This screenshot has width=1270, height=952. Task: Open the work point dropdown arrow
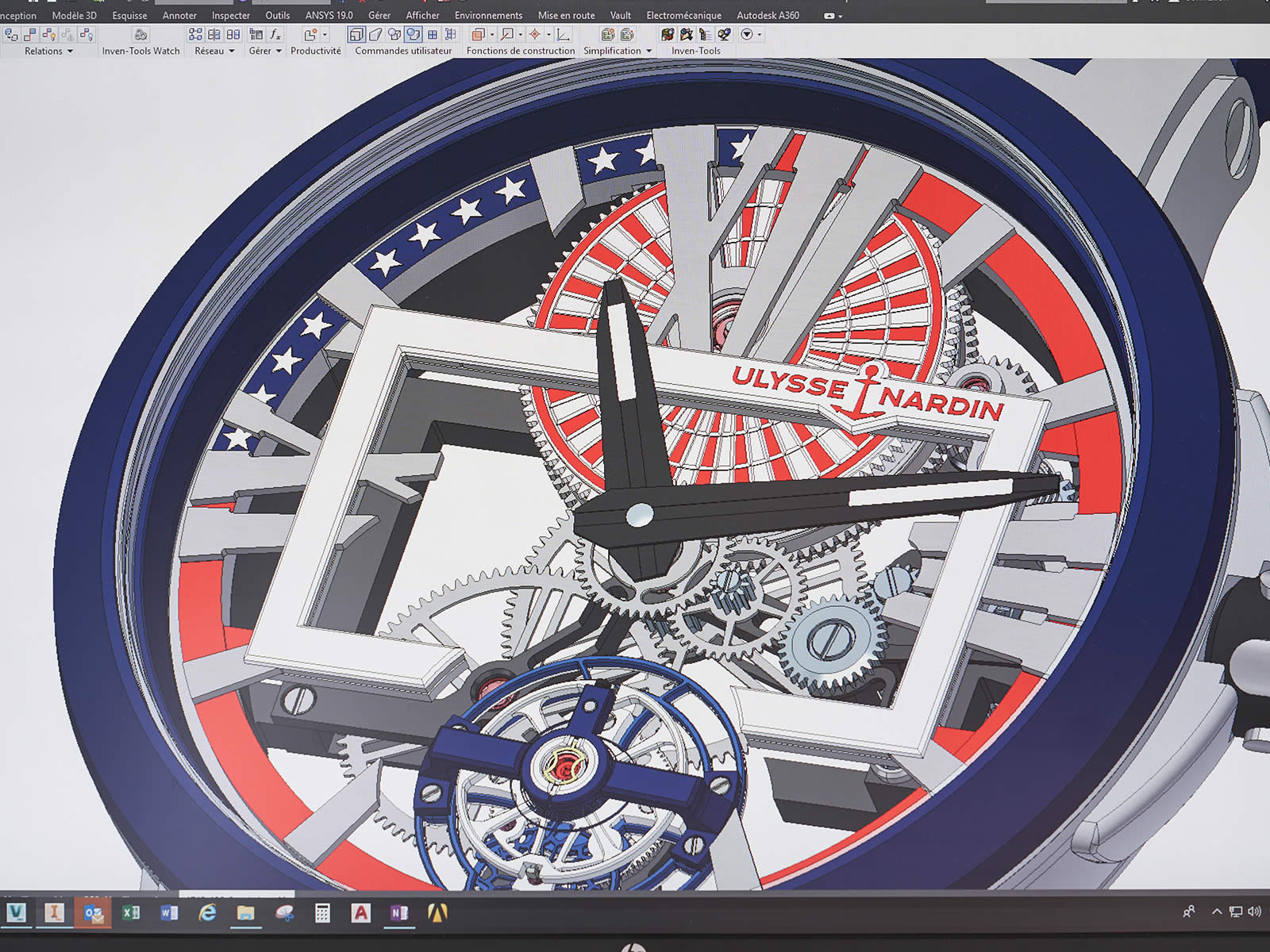[x=548, y=34]
